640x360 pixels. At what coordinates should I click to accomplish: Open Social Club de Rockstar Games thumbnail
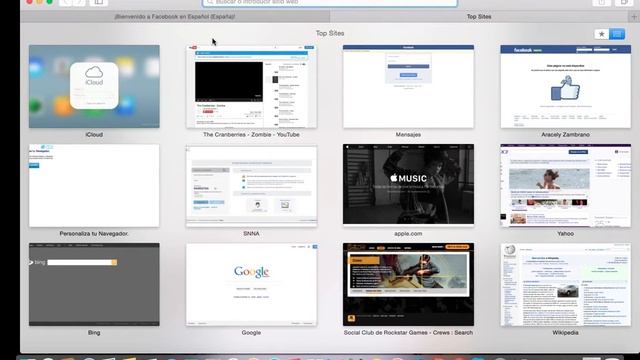pyautogui.click(x=409, y=284)
